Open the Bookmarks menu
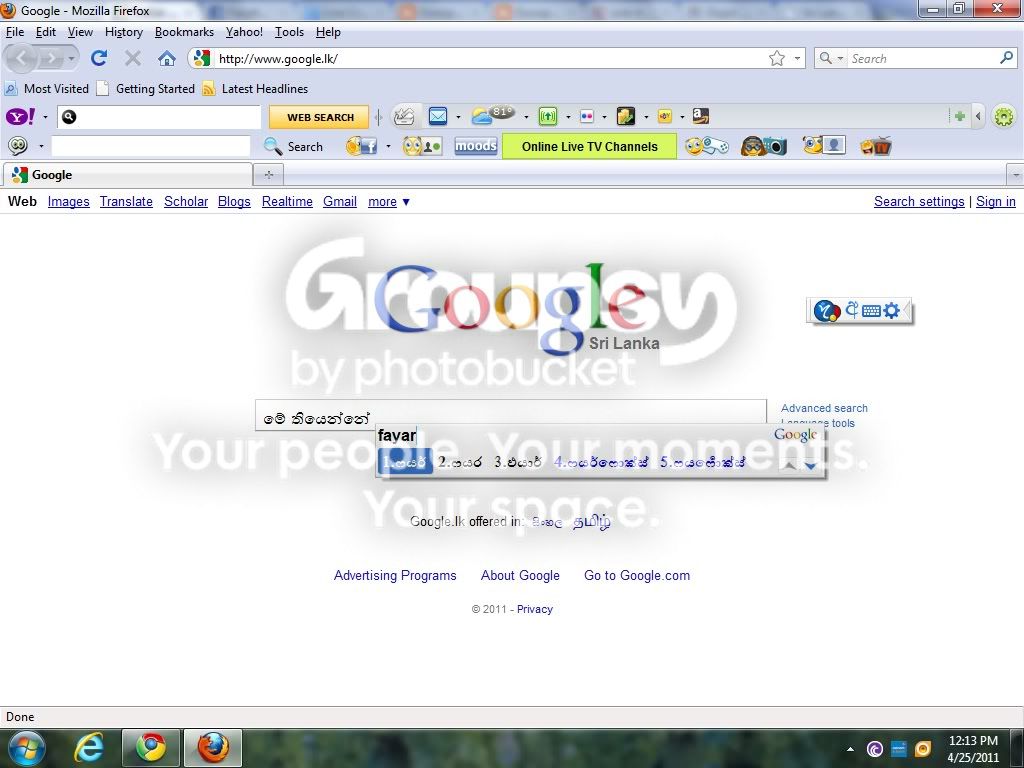This screenshot has width=1024, height=768. point(184,32)
